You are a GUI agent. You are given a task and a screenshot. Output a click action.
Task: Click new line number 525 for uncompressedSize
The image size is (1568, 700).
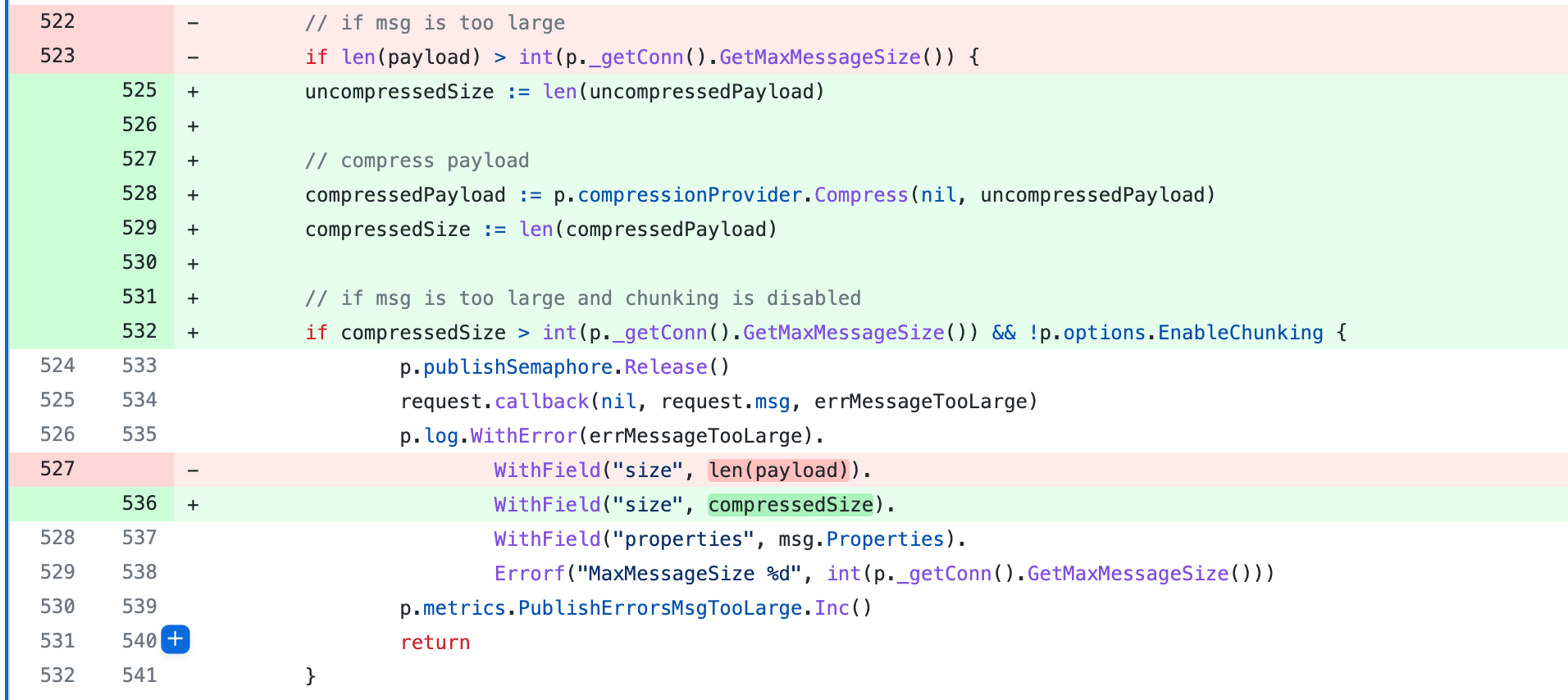(x=139, y=90)
